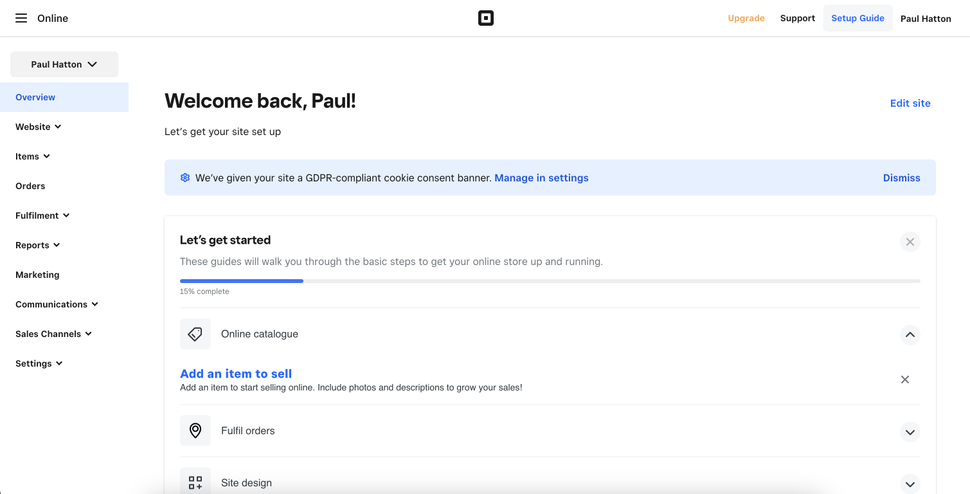Go to Marketing in the sidebar
Image resolution: width=970 pixels, height=494 pixels.
pos(37,275)
